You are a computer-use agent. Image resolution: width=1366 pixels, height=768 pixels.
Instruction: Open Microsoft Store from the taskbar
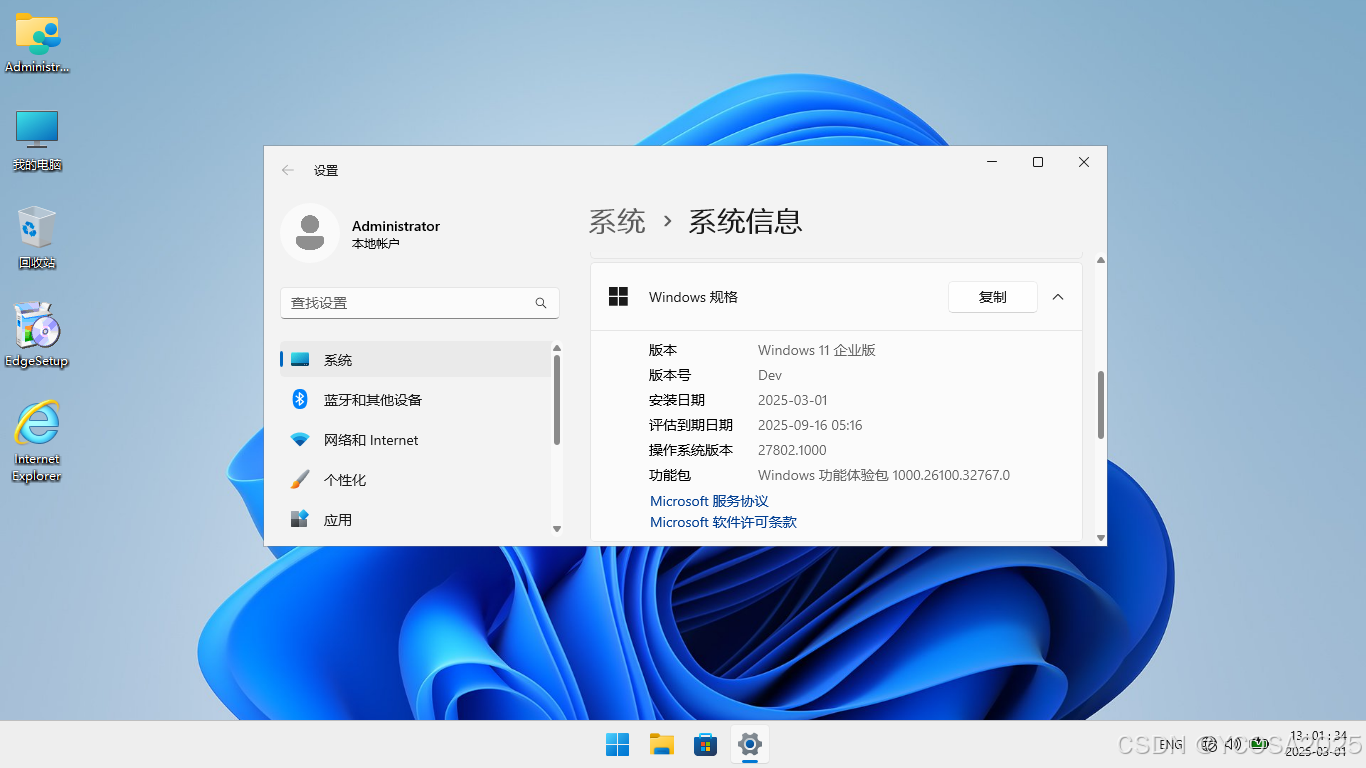click(706, 744)
